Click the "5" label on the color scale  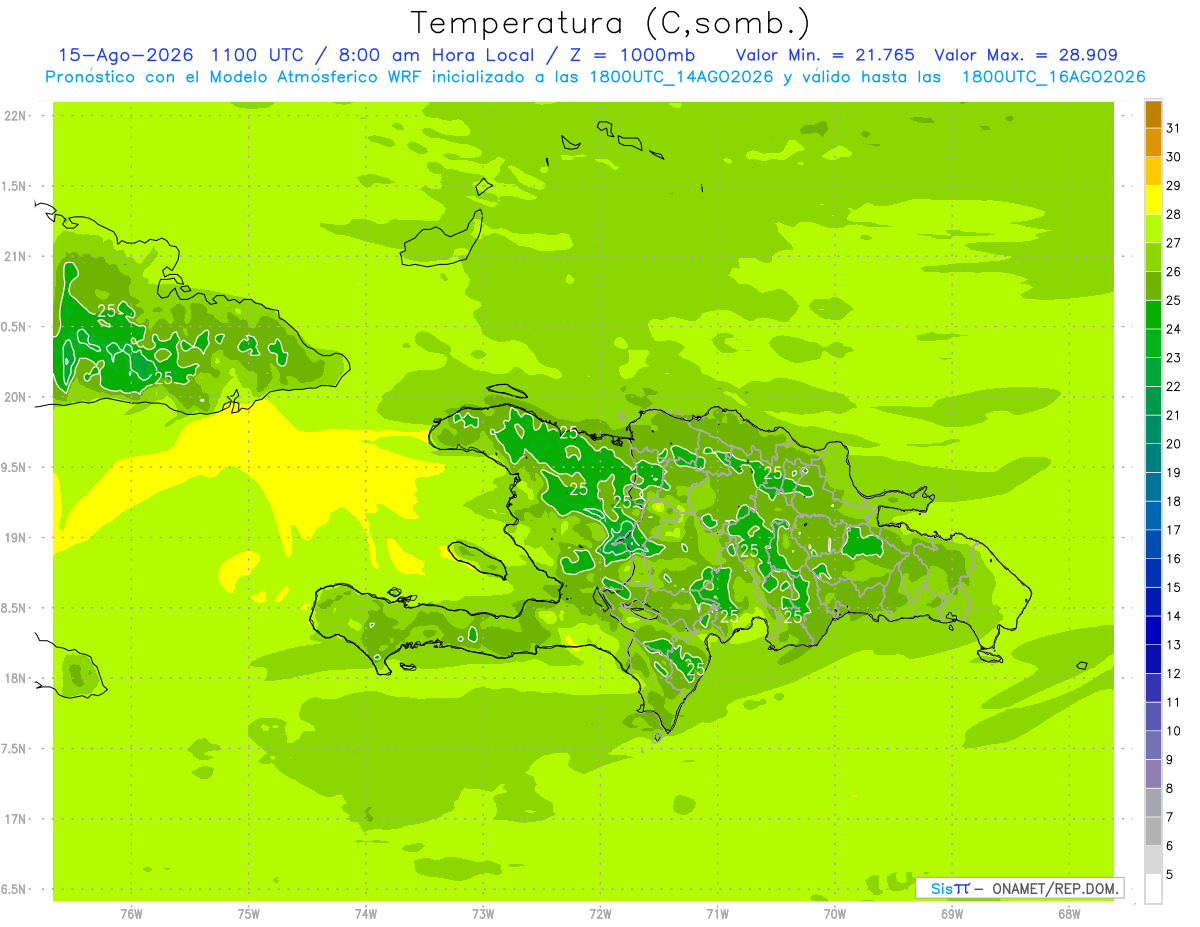coord(1170,874)
